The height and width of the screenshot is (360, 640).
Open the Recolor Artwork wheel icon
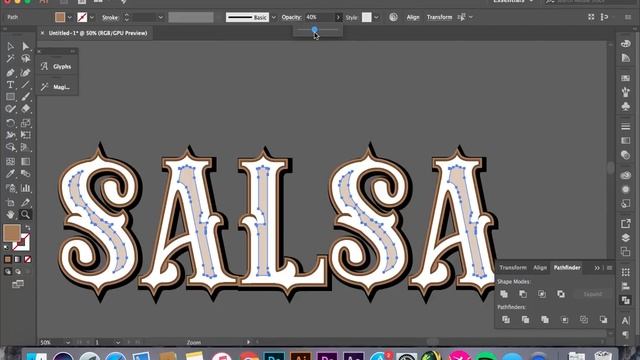[x=393, y=17]
